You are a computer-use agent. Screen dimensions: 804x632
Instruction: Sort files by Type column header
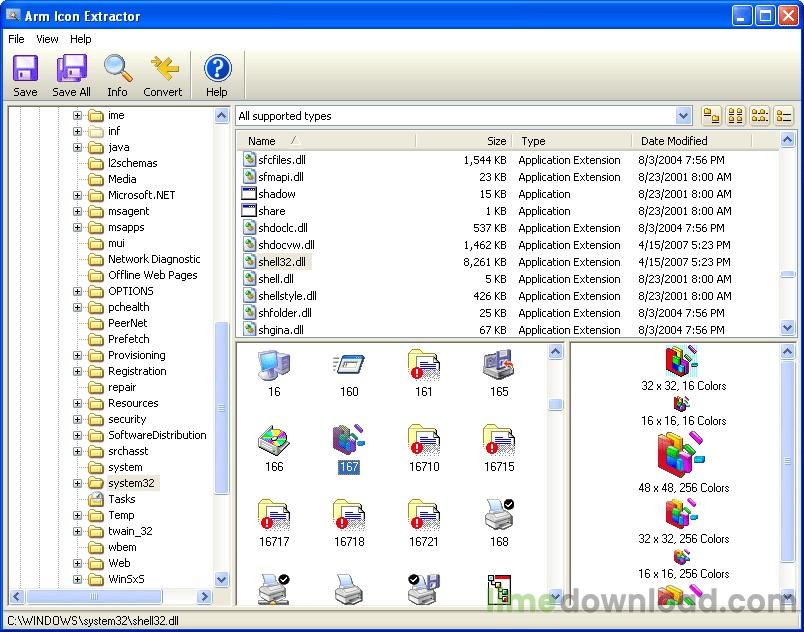point(571,141)
